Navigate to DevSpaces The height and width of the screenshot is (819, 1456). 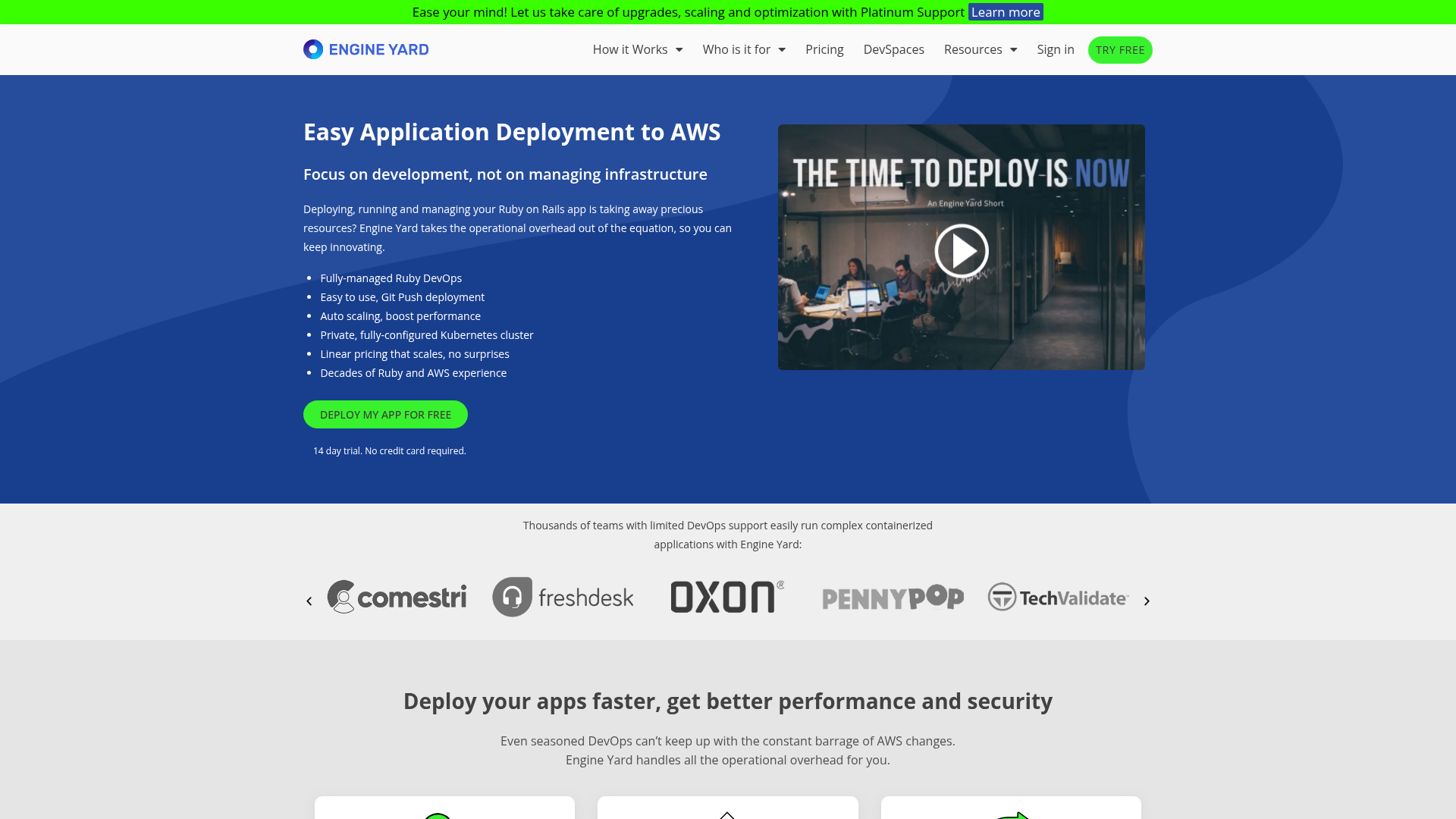click(x=893, y=49)
